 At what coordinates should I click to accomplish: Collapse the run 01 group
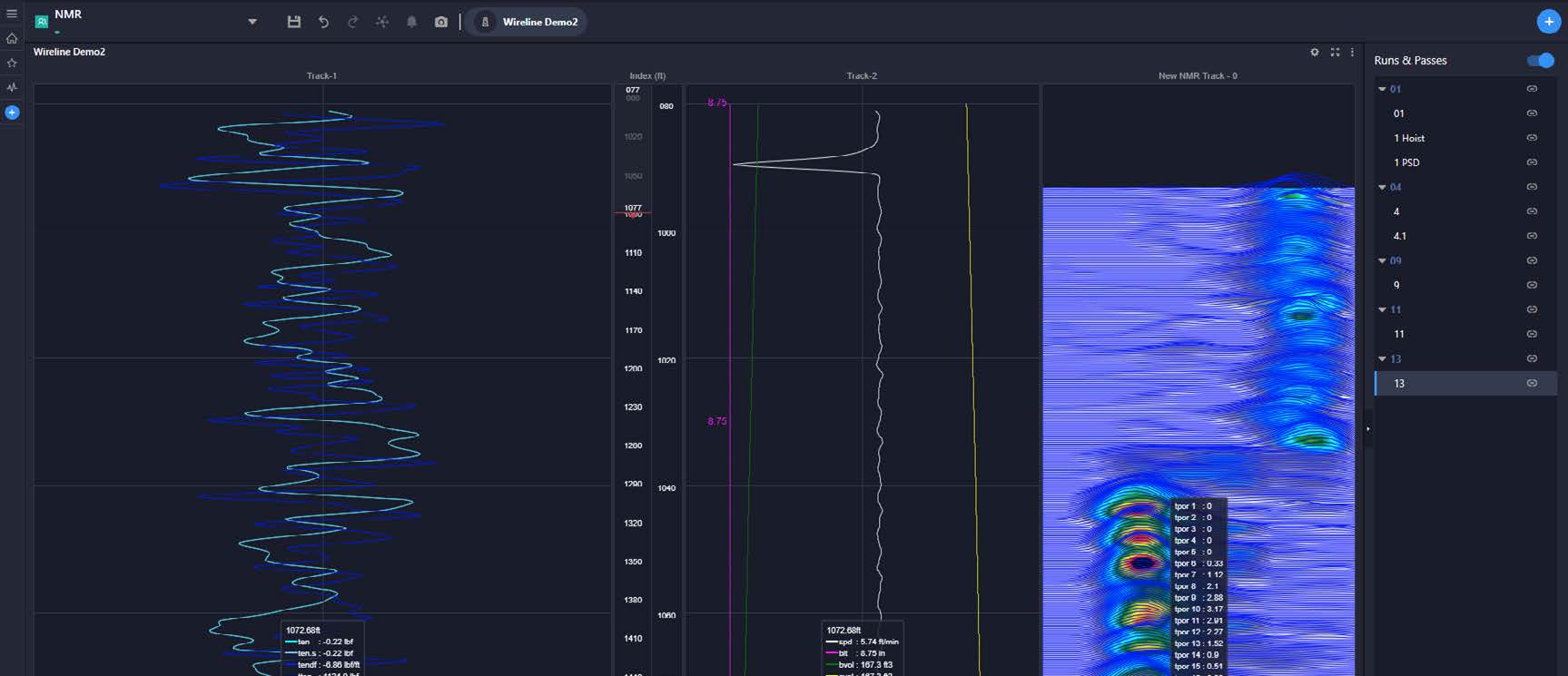[1382, 89]
